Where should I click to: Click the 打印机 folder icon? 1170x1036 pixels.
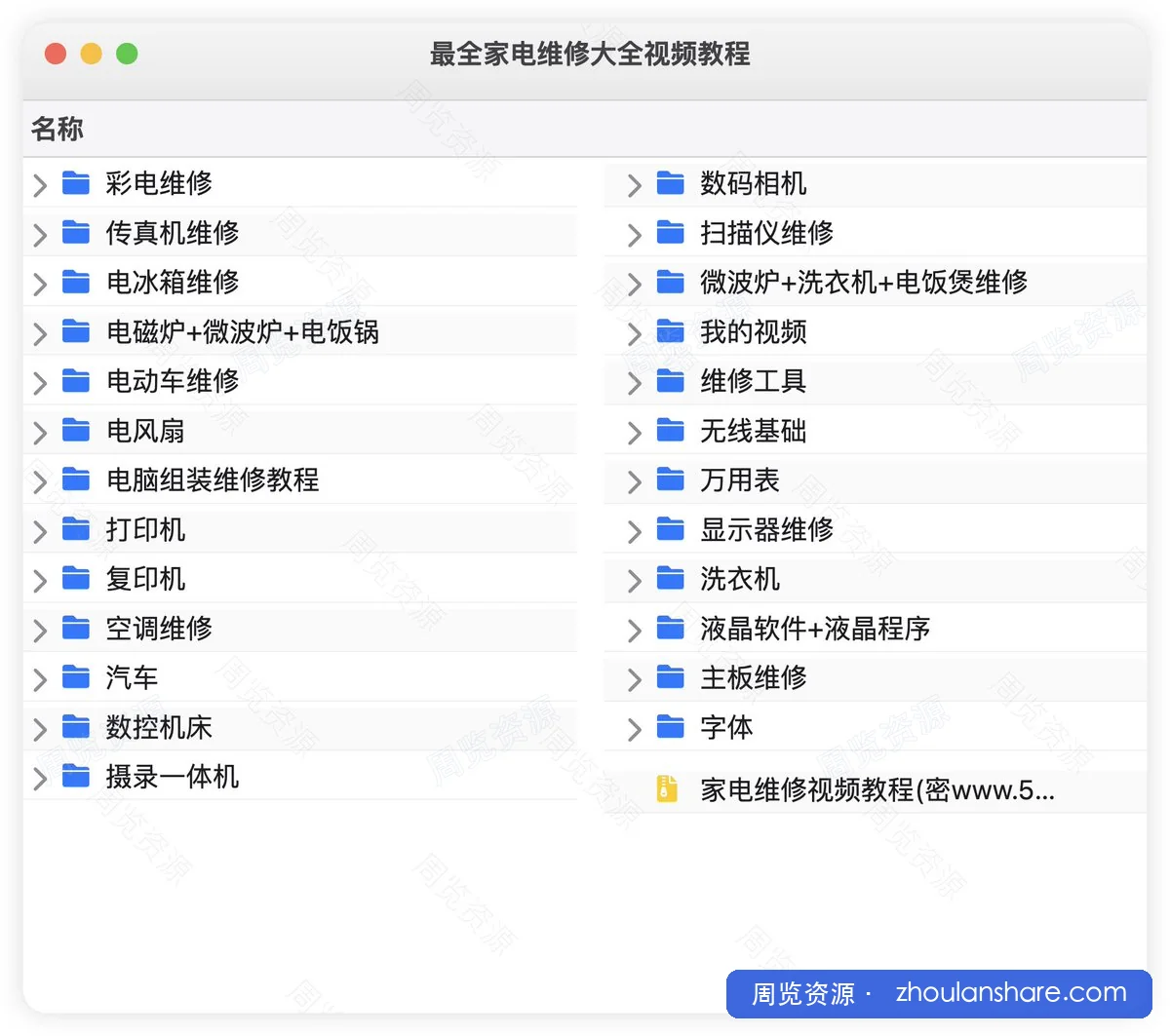click(x=76, y=529)
